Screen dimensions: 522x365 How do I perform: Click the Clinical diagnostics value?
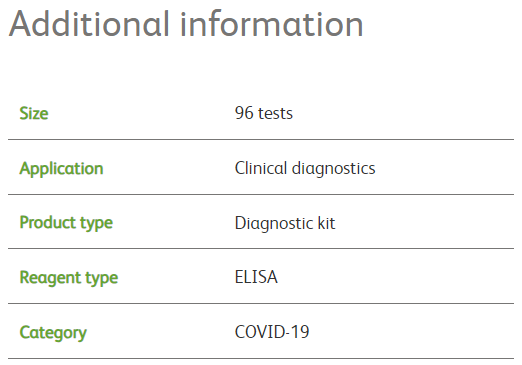click(305, 169)
